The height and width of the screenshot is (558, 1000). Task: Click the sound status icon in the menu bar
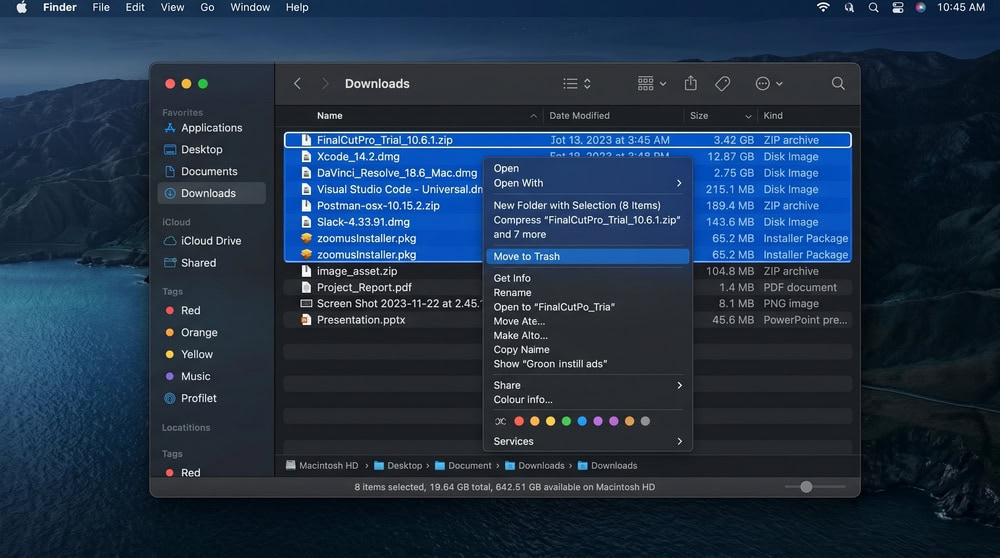click(849, 8)
